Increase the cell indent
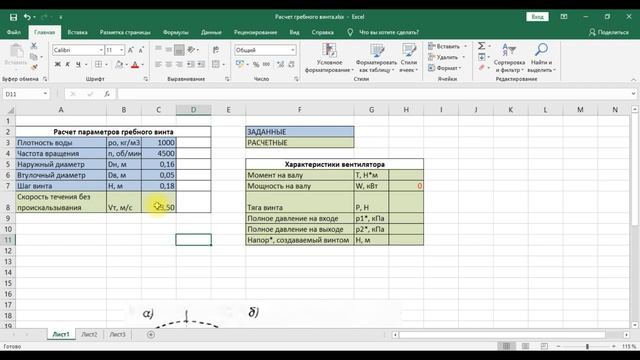 (201, 64)
